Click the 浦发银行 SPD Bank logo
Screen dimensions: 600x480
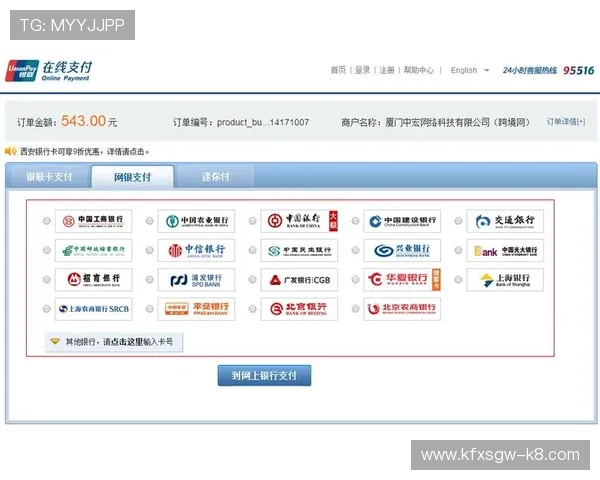pyautogui.click(x=196, y=280)
